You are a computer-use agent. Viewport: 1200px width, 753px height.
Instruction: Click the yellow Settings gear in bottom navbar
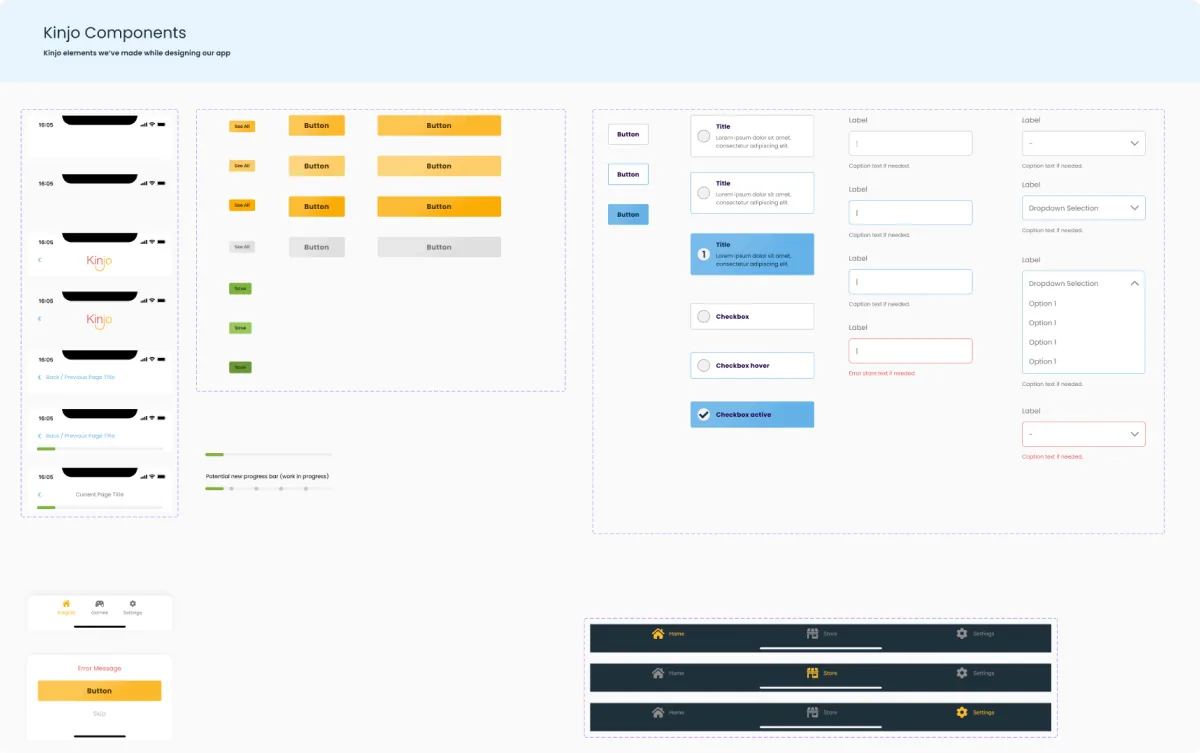click(962, 712)
